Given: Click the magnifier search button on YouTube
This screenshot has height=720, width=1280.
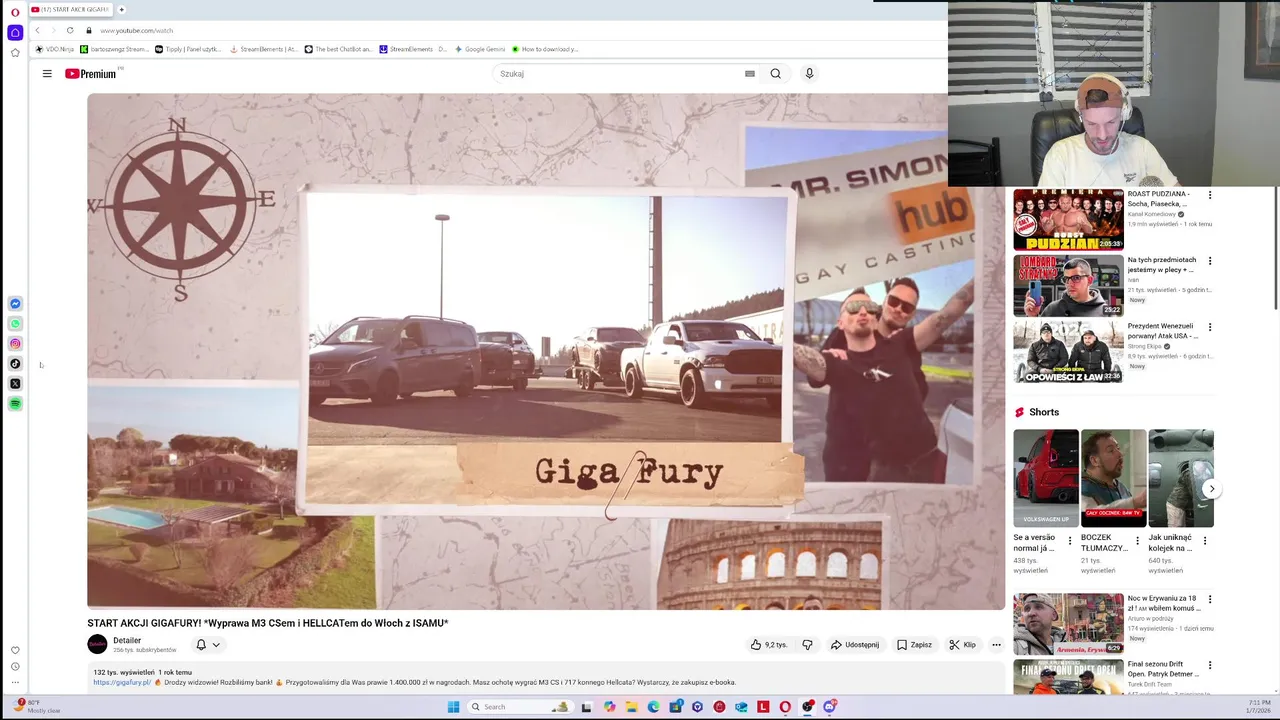Looking at the screenshot, I should pos(775,73).
